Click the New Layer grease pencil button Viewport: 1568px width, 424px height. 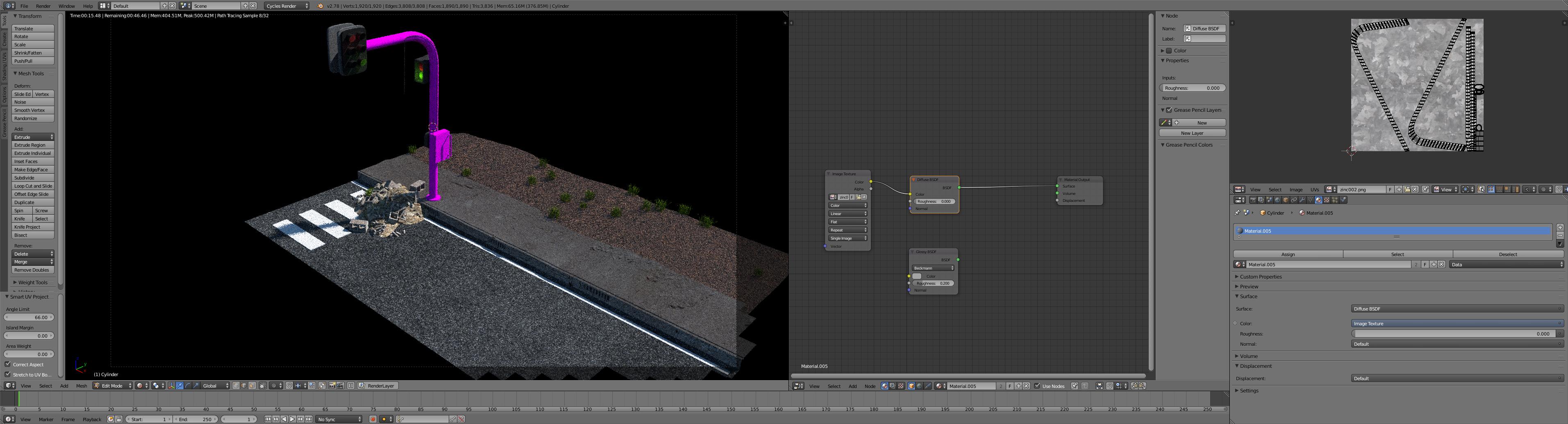pyautogui.click(x=1193, y=133)
